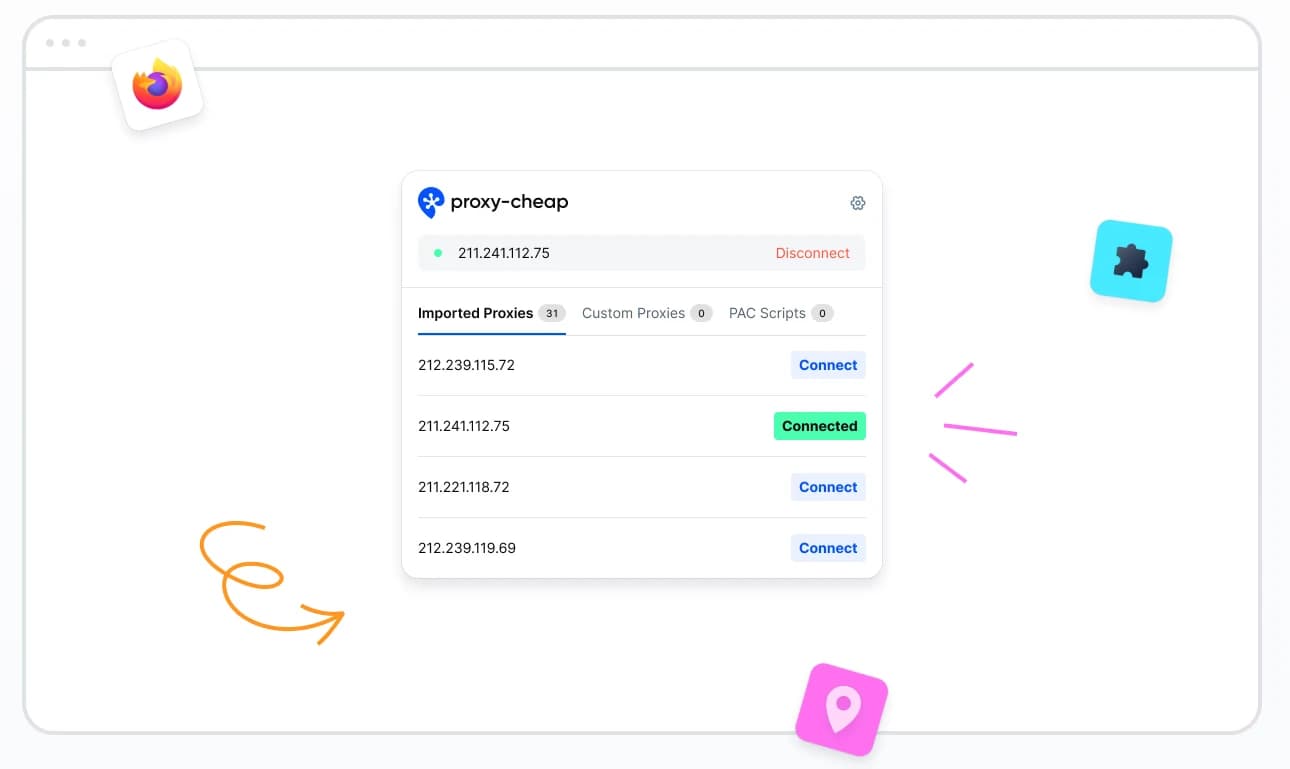Connect to proxy 212.239.115.72

[828, 365]
